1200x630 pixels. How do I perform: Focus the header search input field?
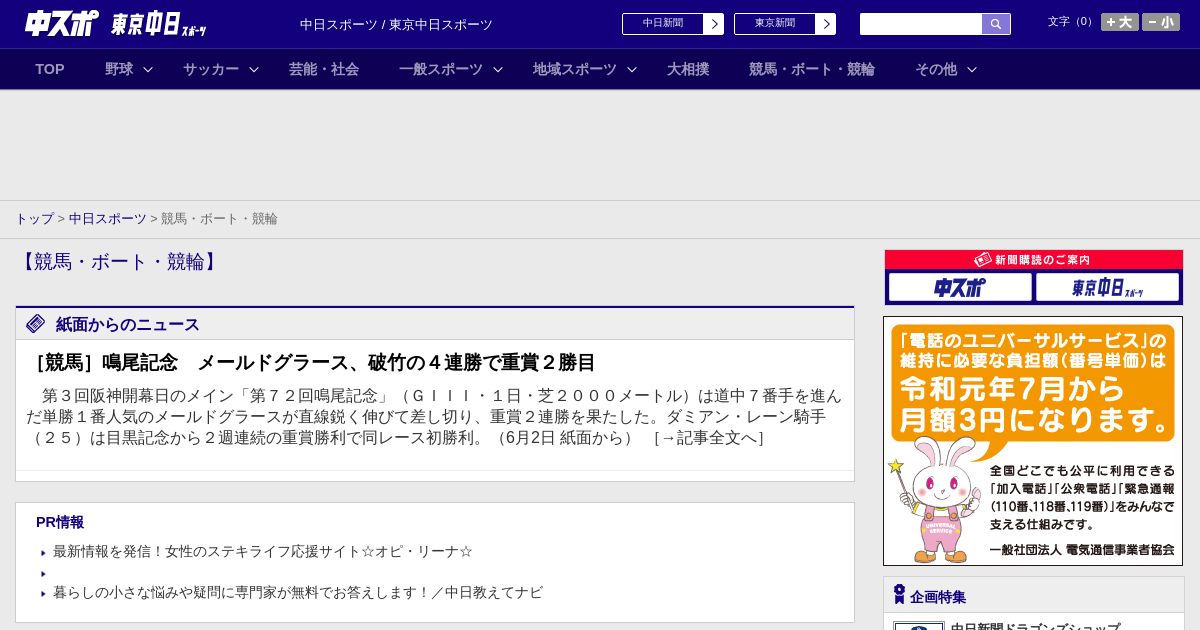(921, 24)
